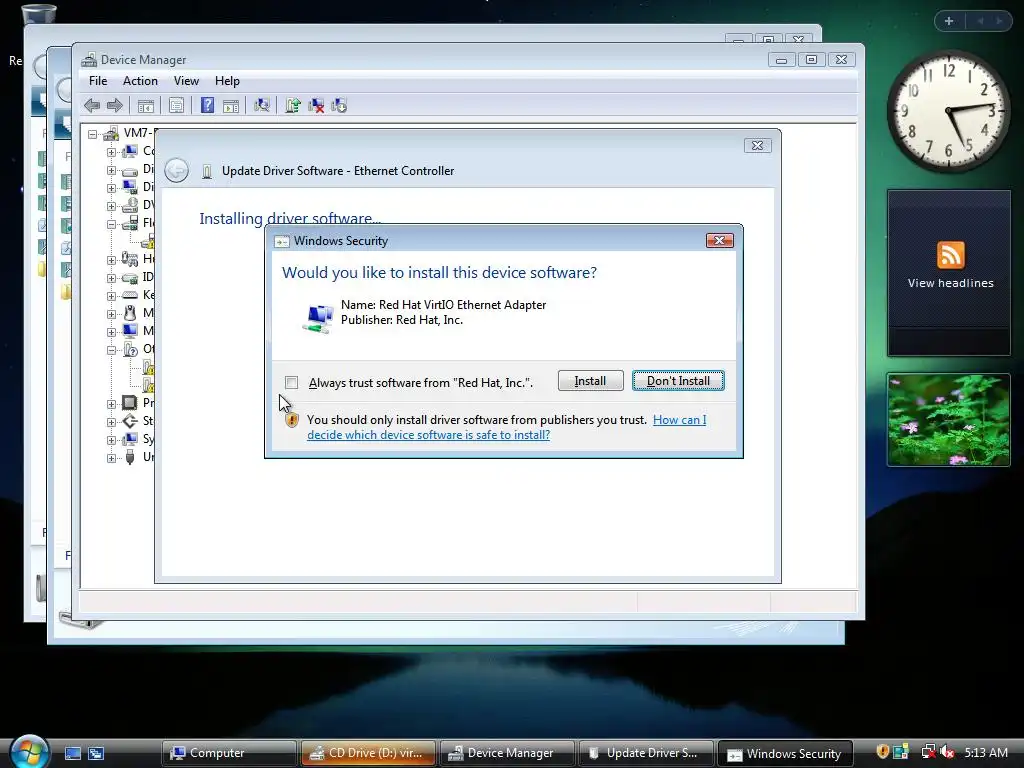The image size is (1024, 768).
Task: Collapse the Floppy drive controllers node
Action: 111,224
